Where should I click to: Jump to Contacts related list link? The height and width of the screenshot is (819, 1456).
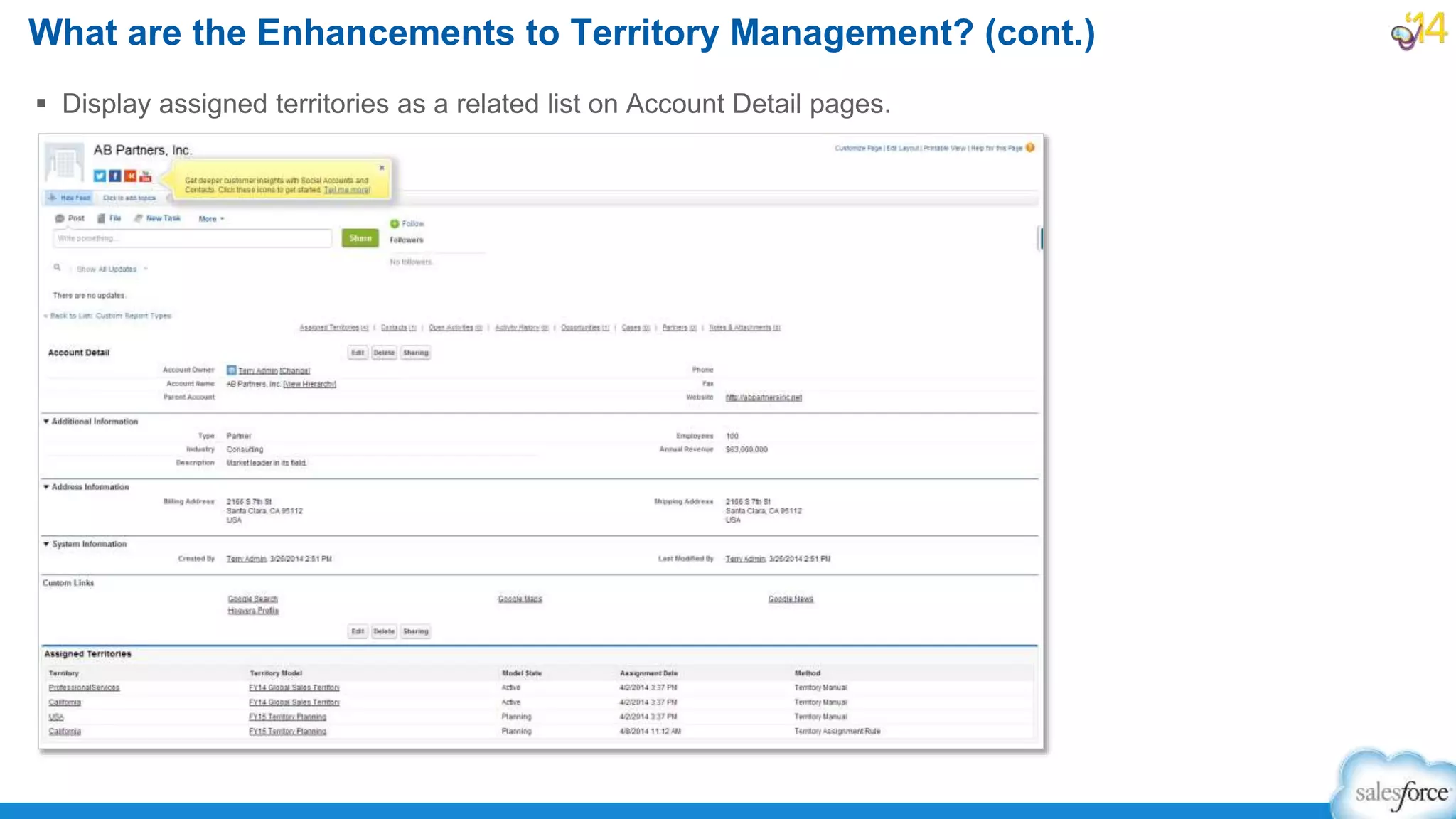point(399,328)
